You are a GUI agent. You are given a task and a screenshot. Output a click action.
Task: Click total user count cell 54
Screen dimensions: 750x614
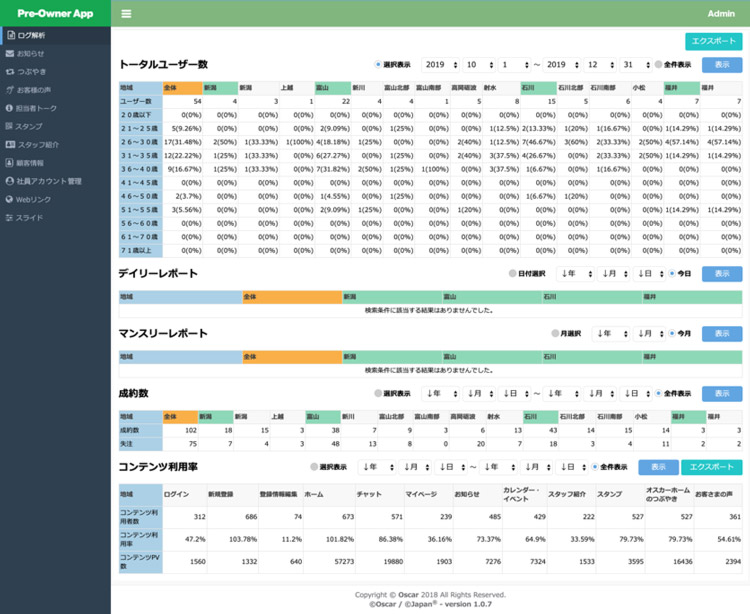(x=183, y=101)
